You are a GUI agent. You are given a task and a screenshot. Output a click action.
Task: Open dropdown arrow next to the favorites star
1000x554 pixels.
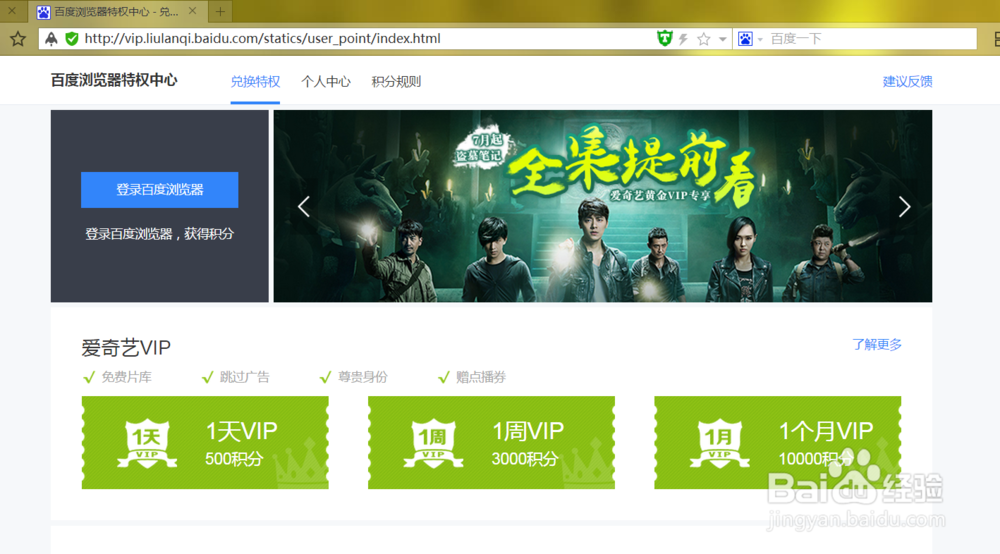pyautogui.click(x=723, y=40)
